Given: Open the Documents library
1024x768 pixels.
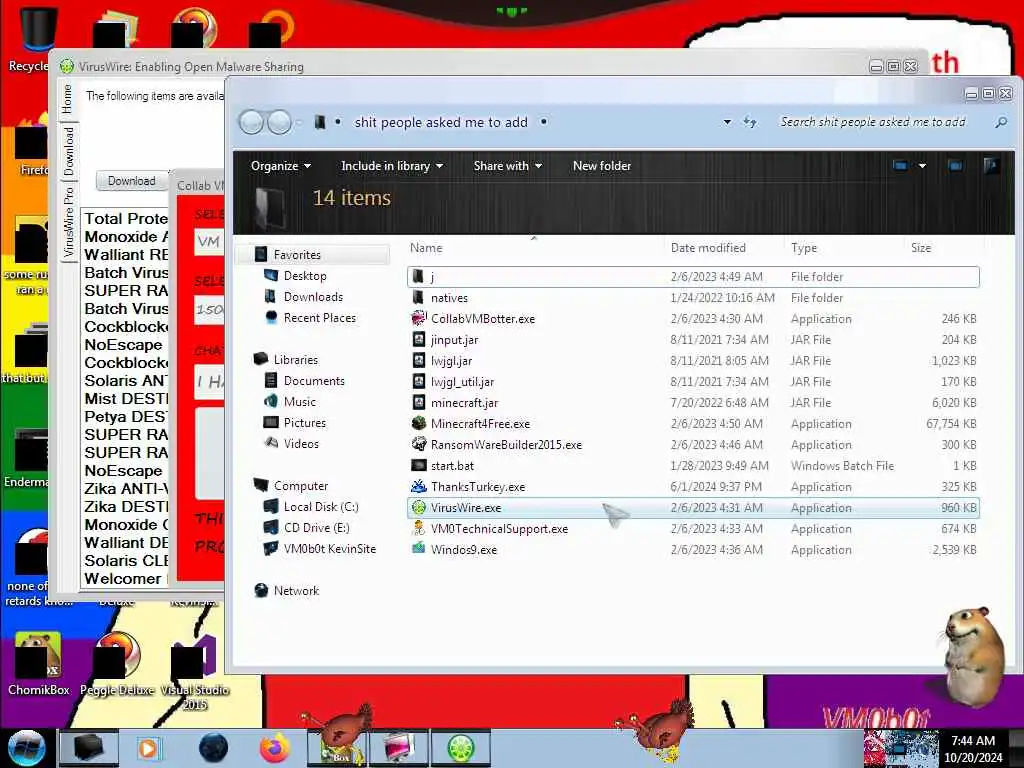Looking at the screenshot, I should (313, 381).
